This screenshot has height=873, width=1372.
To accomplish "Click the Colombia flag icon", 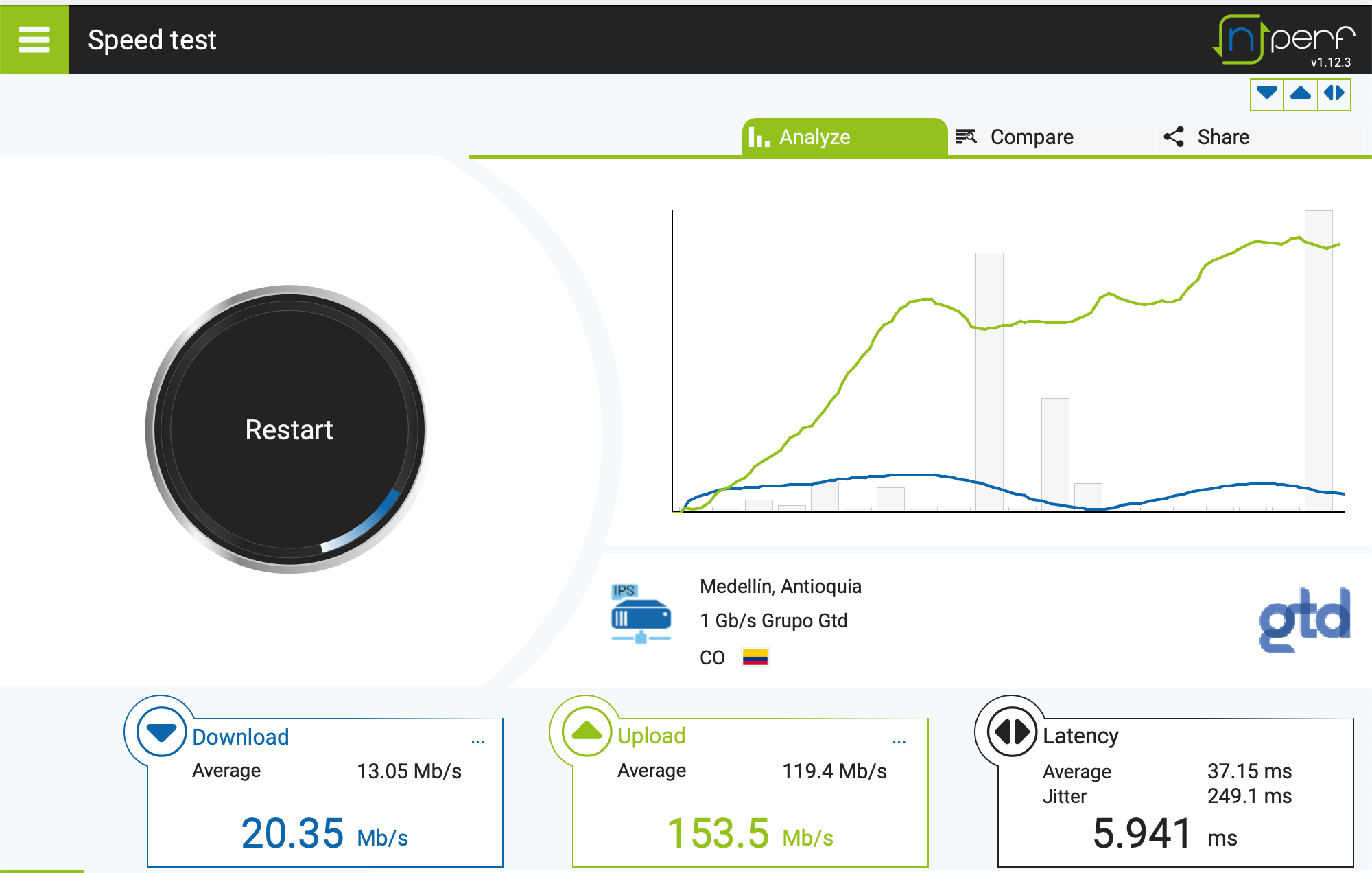I will pyautogui.click(x=755, y=657).
